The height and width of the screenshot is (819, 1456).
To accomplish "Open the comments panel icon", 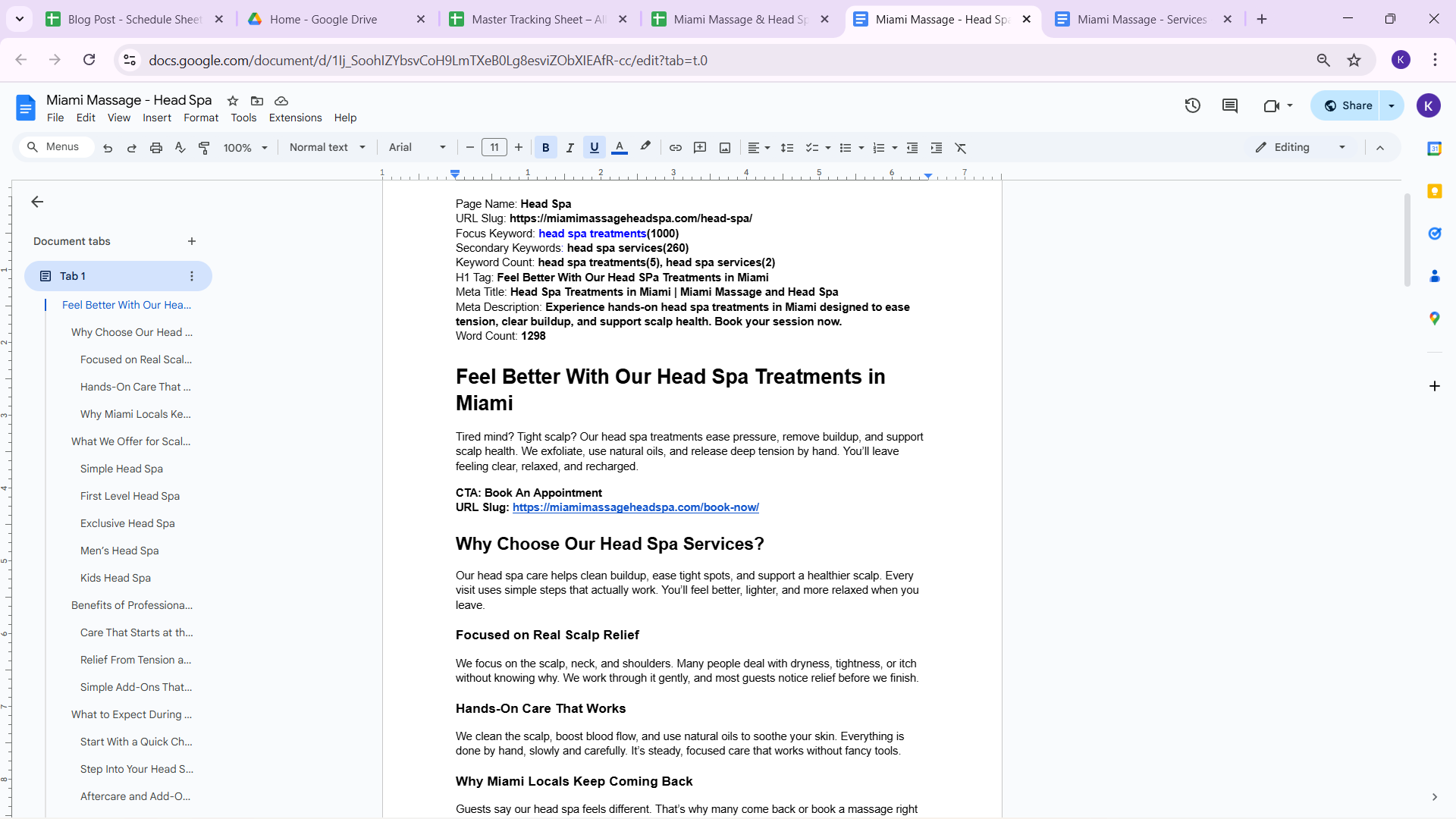I will pos(1230,106).
